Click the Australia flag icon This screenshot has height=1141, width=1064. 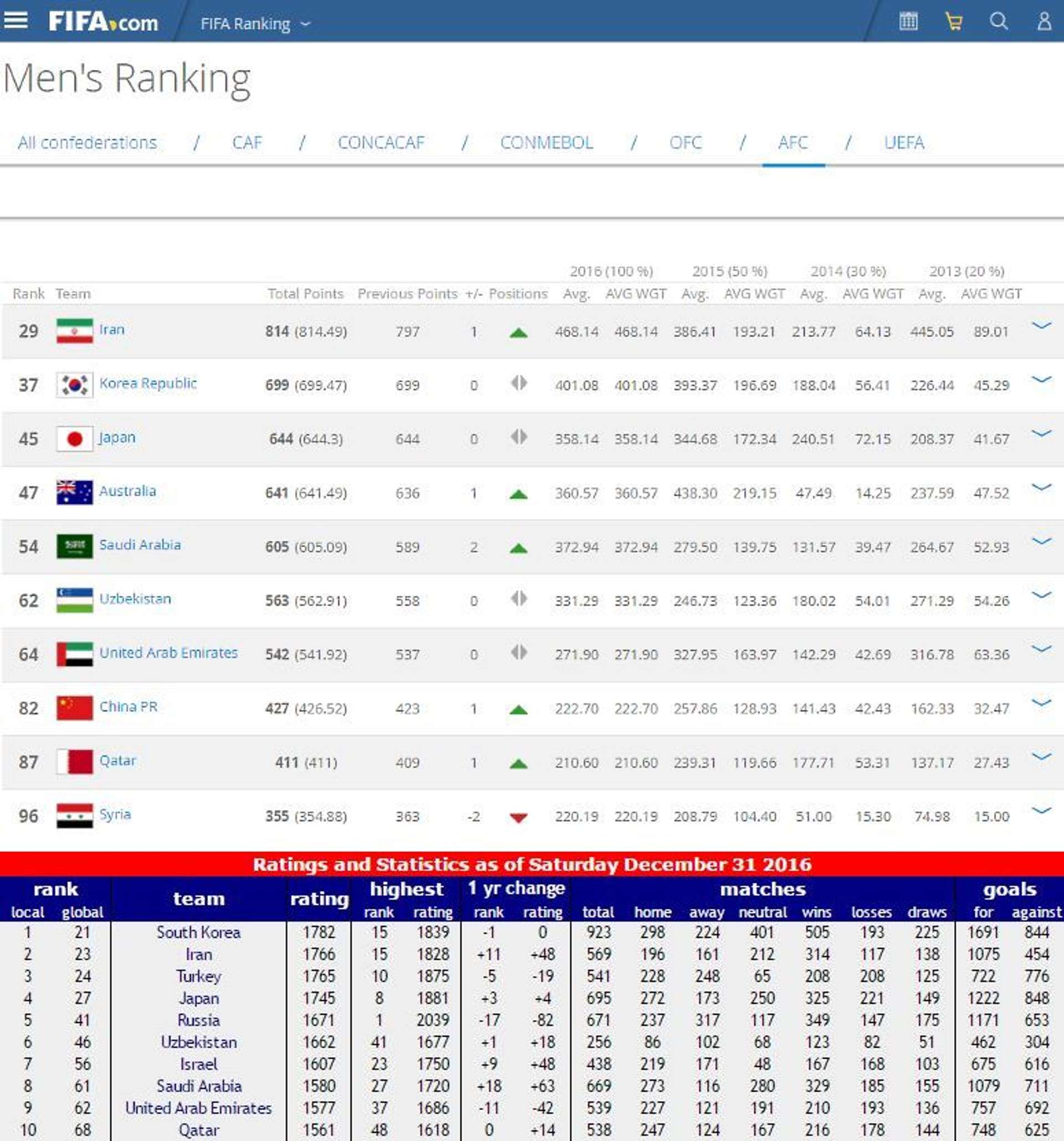coord(75,493)
